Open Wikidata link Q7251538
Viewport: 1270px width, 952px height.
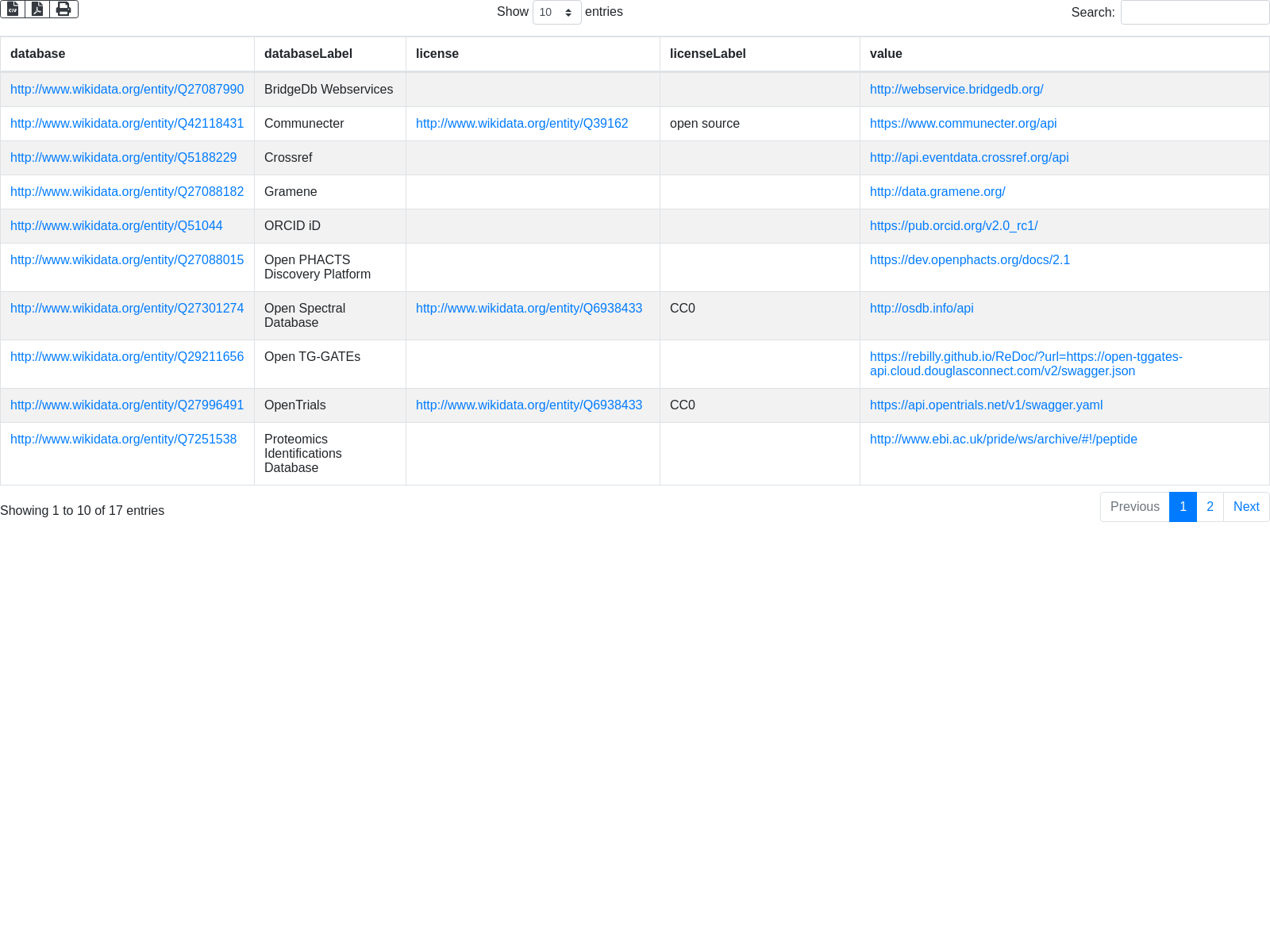coord(123,440)
